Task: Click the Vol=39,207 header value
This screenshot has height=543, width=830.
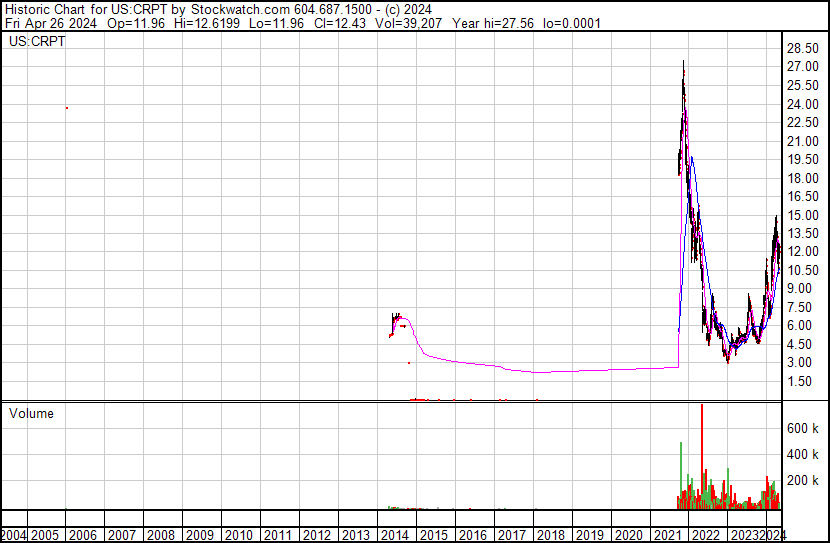Action: 408,23
